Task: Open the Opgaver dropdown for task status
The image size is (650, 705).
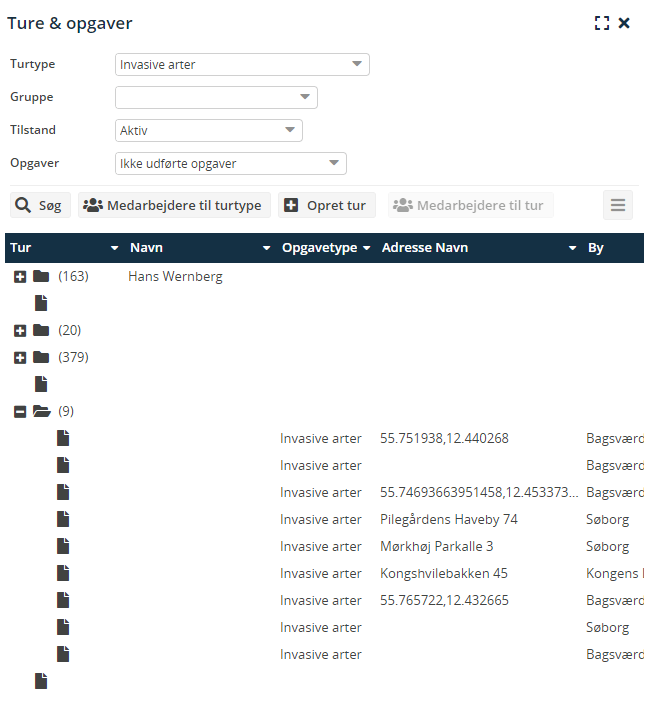Action: (x=230, y=163)
